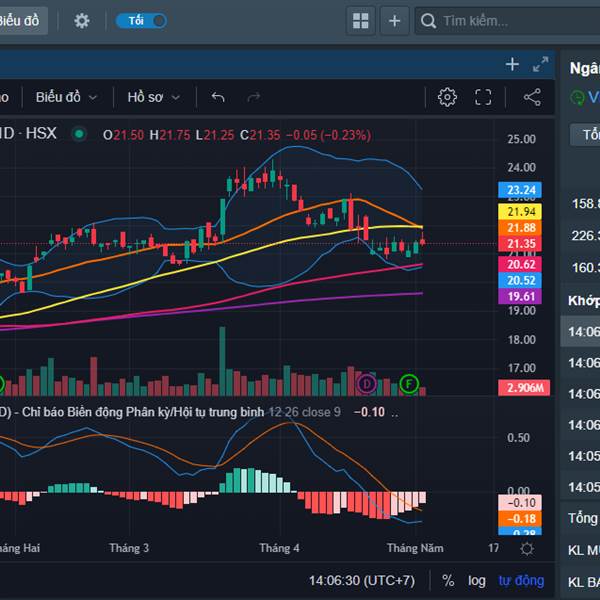Expand chart panel with diagonal arrows icon

[540, 64]
